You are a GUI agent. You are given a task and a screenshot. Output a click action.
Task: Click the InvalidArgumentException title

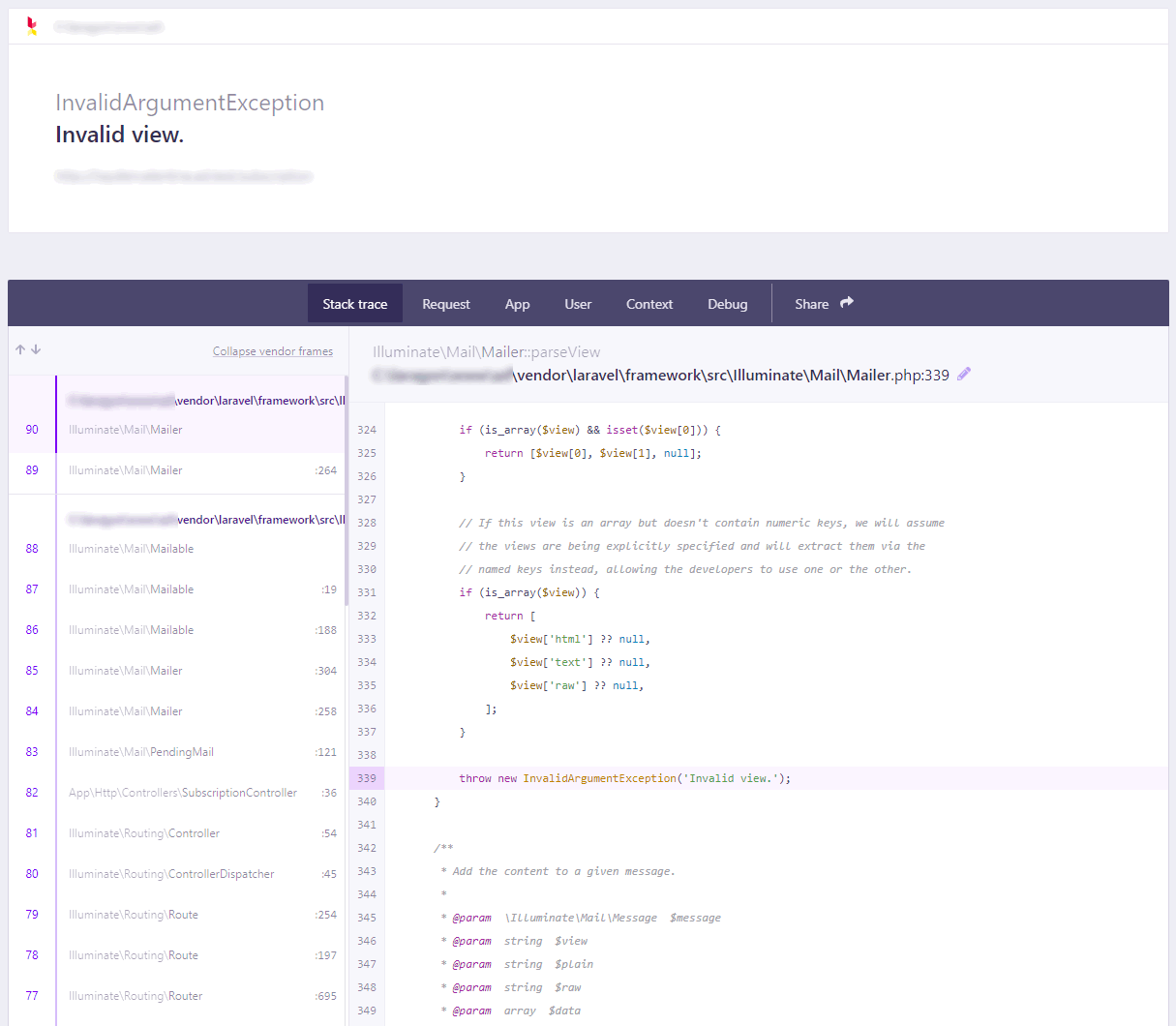[x=190, y=103]
